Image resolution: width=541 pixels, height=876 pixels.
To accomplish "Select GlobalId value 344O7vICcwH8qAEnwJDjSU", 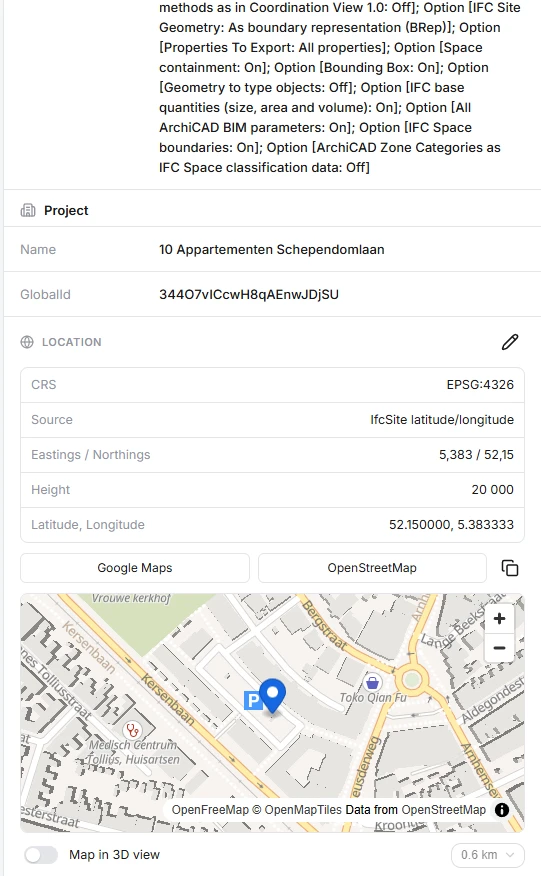I will [x=249, y=294].
